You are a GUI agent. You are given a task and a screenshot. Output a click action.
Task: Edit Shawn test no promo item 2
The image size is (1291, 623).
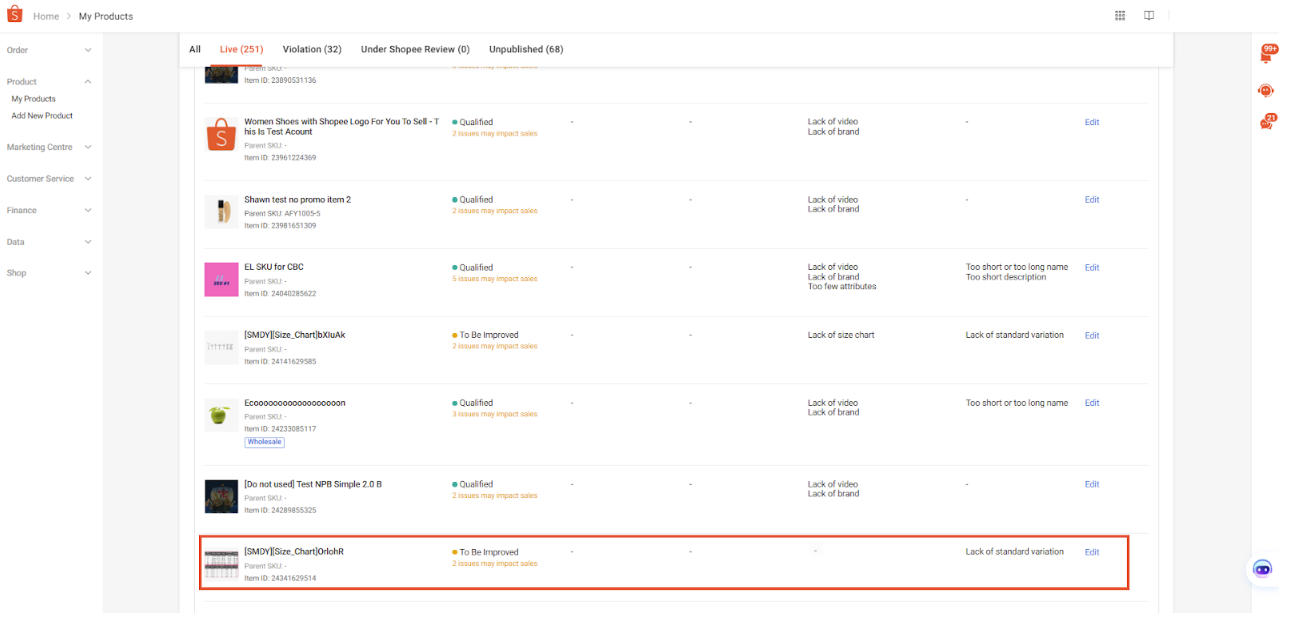(x=1092, y=200)
